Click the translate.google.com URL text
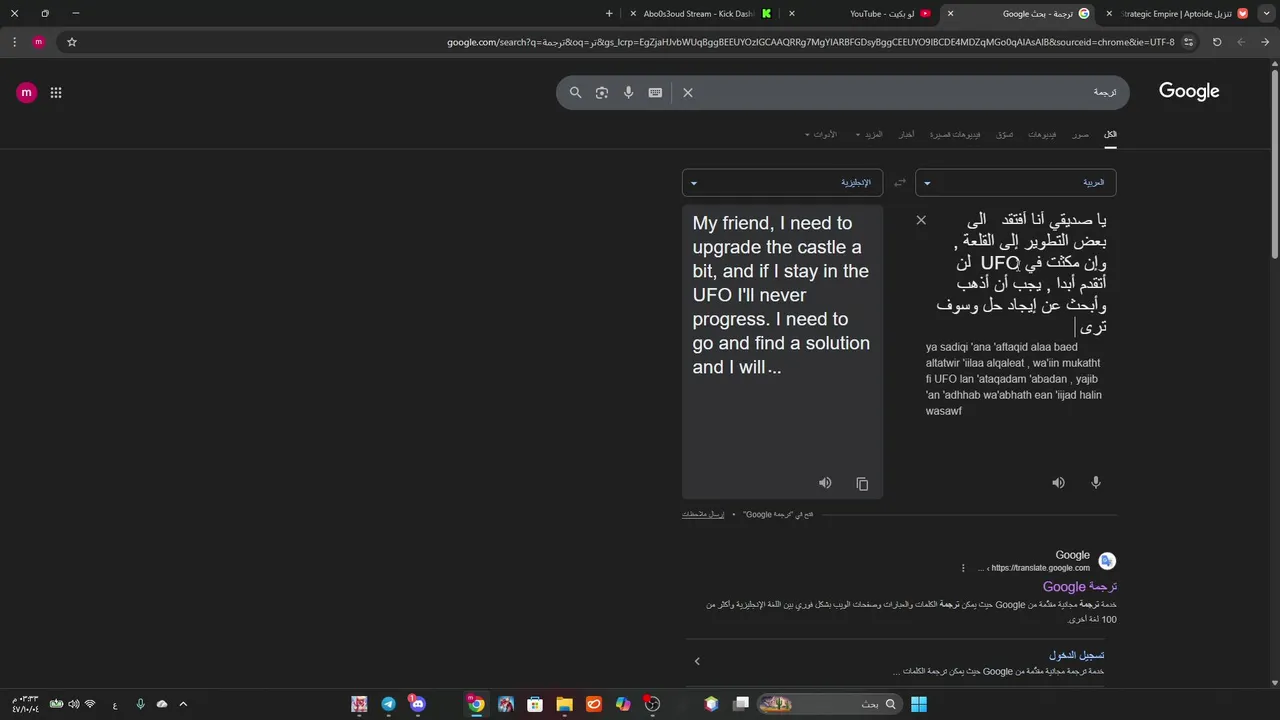The height and width of the screenshot is (720, 1280). 1041,568
